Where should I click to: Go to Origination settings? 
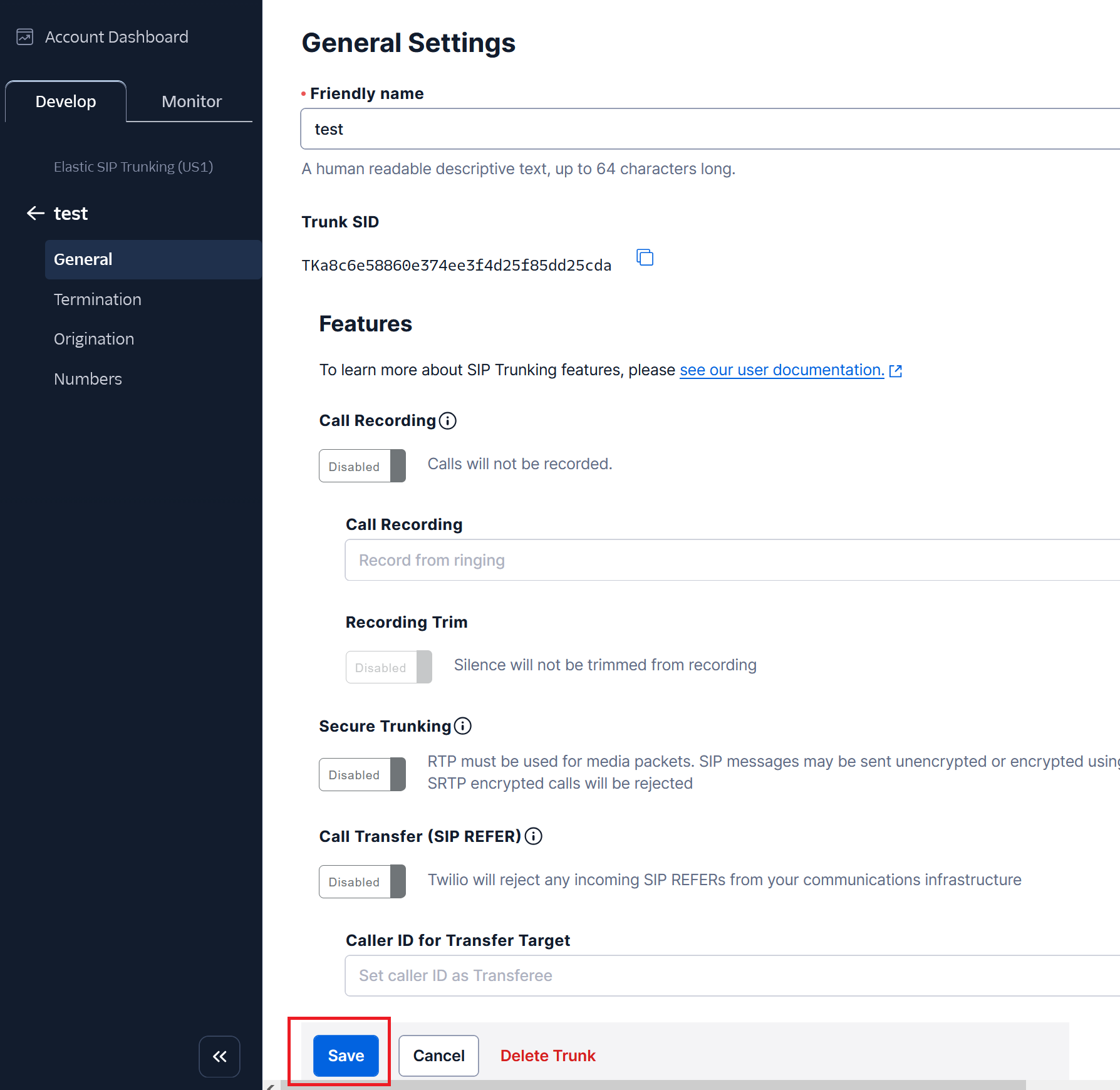coord(94,339)
